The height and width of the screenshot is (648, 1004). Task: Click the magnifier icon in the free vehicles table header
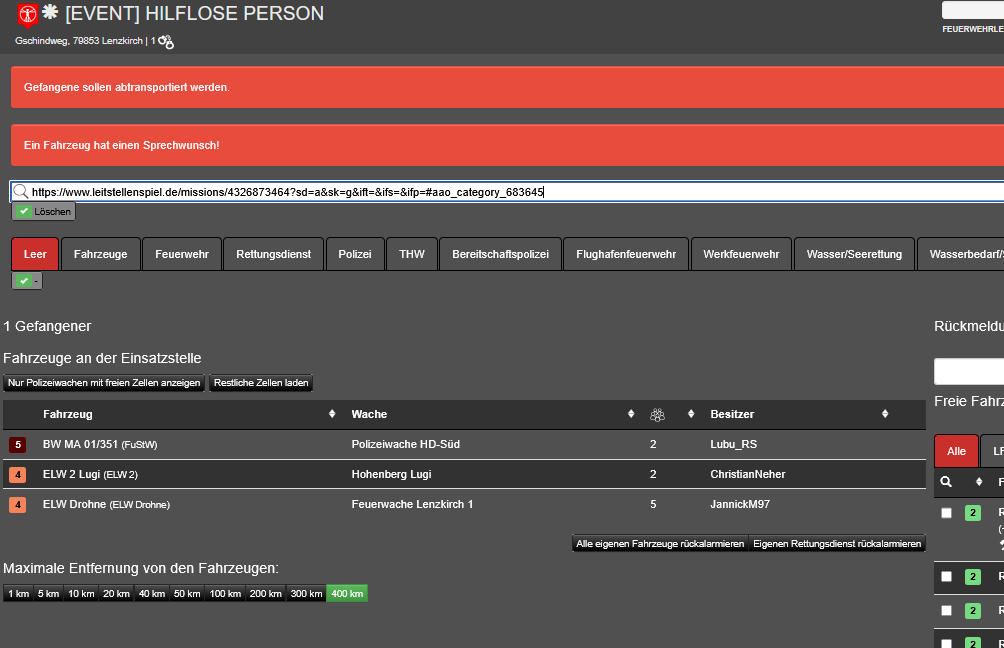coord(946,482)
